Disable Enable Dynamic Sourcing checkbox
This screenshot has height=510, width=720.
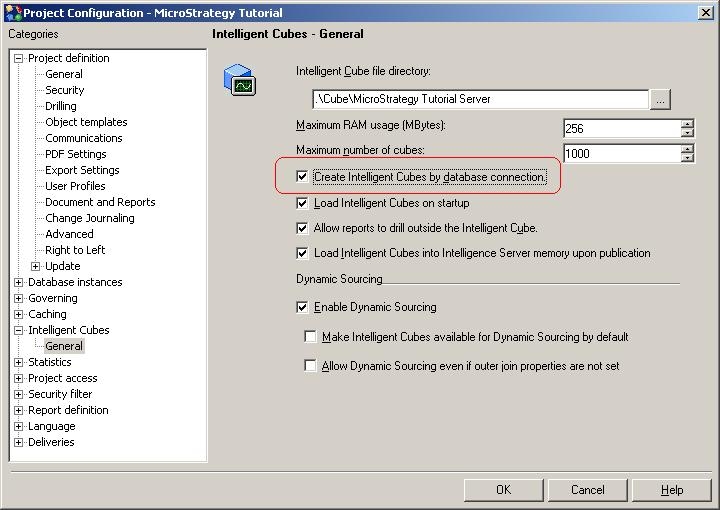coord(302,307)
